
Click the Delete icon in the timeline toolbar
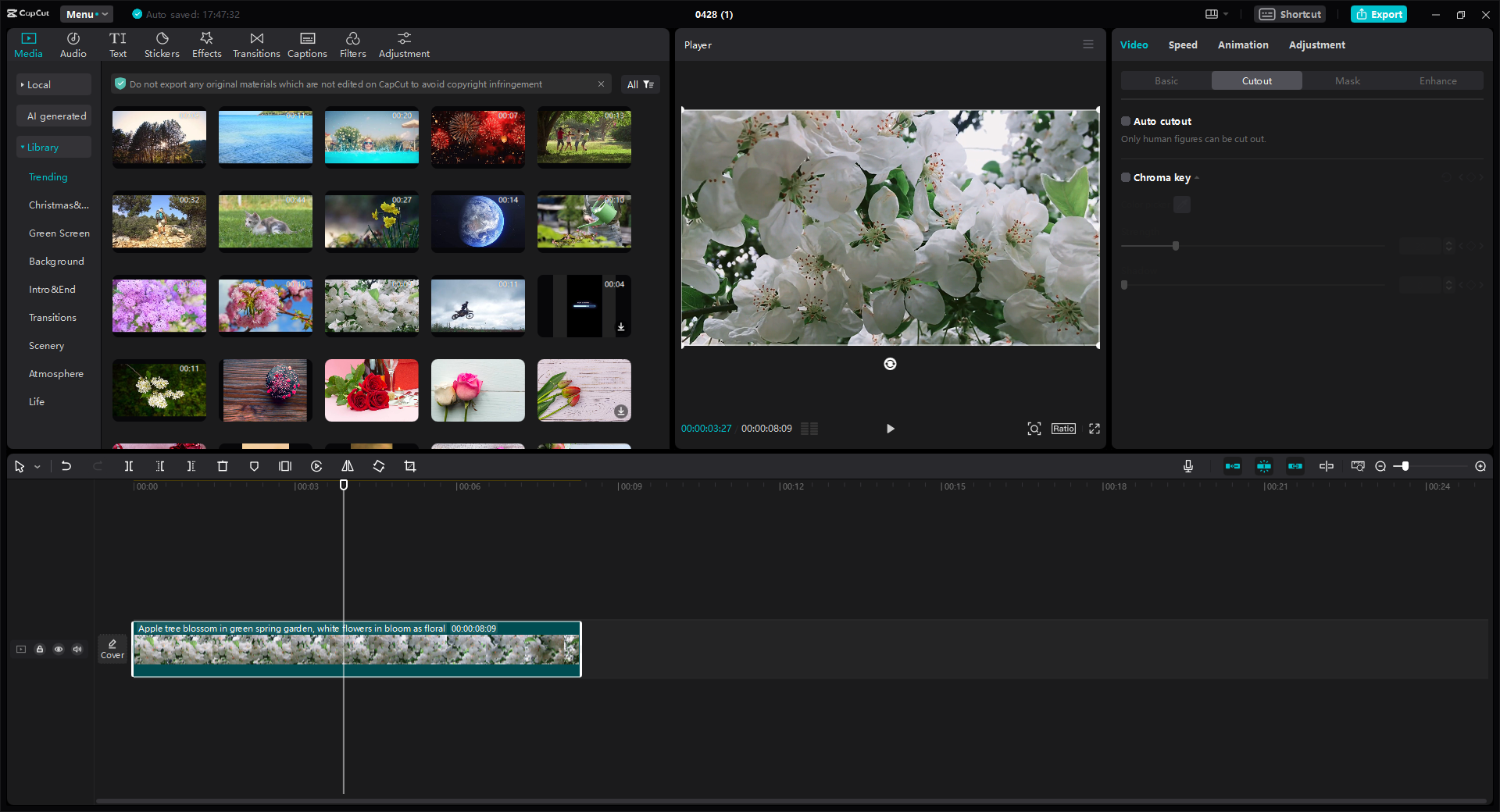tap(223, 466)
